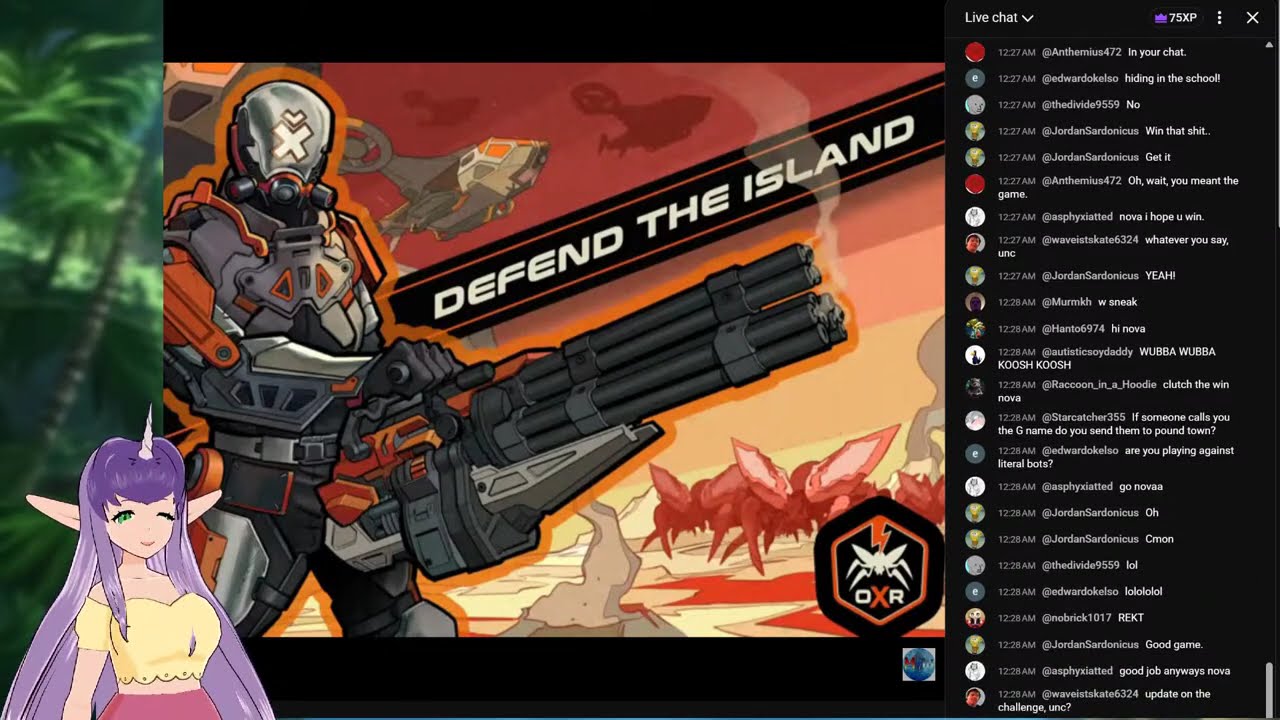Viewport: 1280px width, 720px height.
Task: Select the 'Win that shit..' message text
Action: (x=1178, y=131)
